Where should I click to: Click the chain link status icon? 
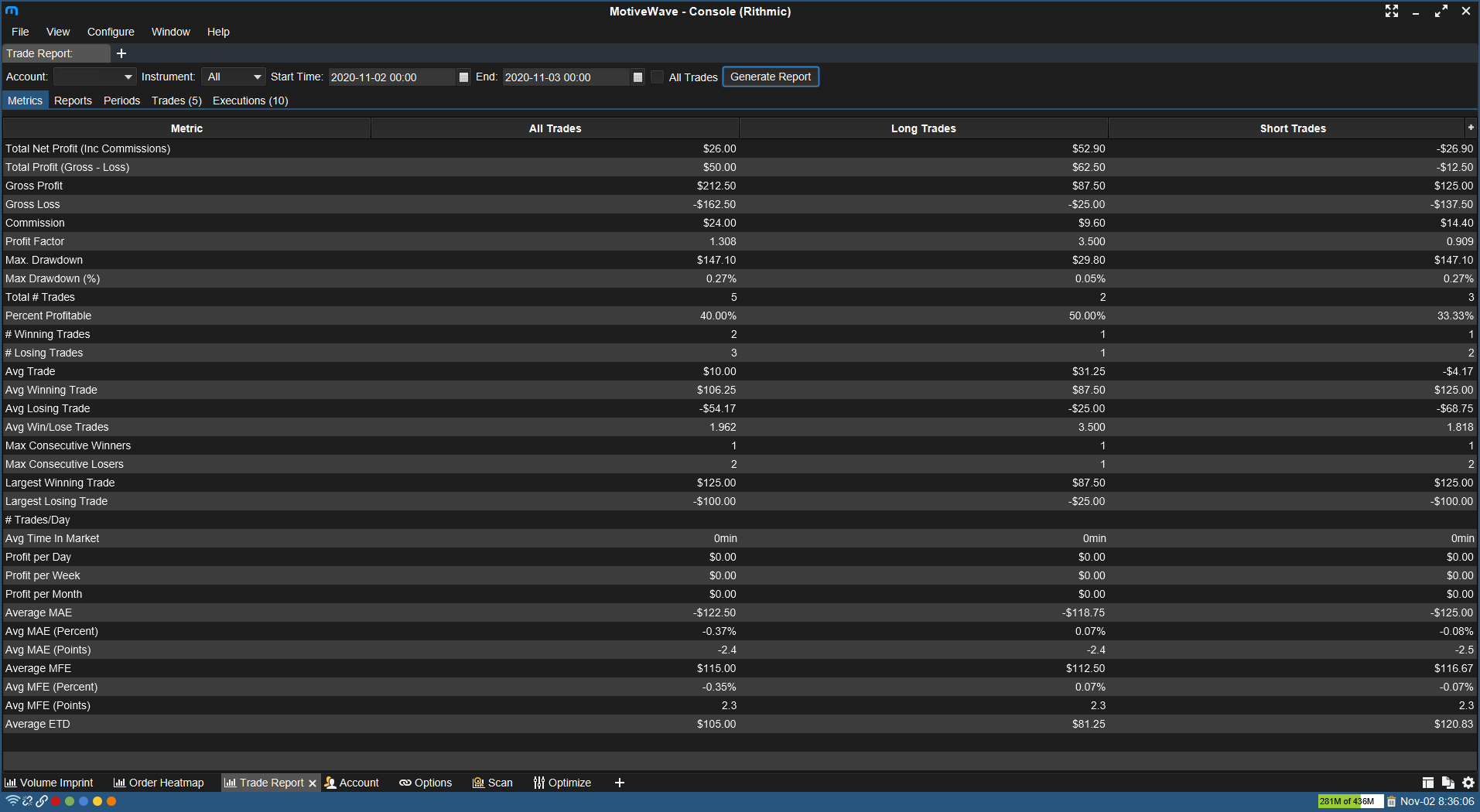(42, 801)
